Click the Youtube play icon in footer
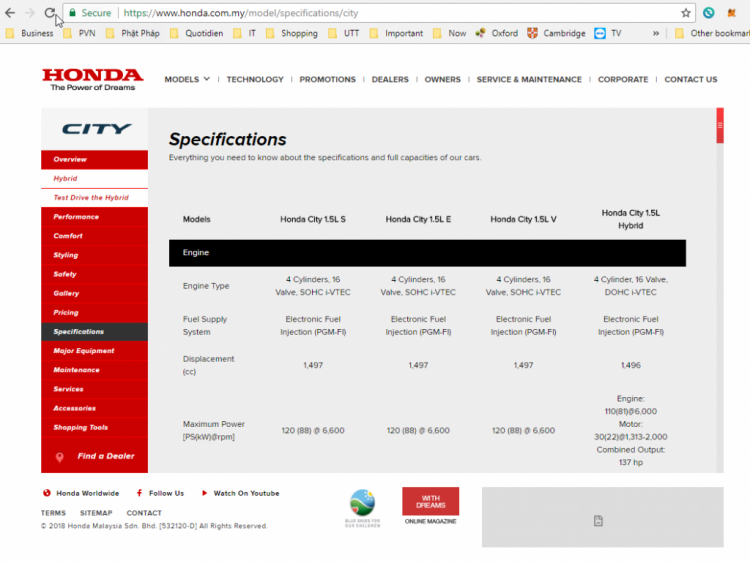This screenshot has width=750, height=563. pos(204,493)
